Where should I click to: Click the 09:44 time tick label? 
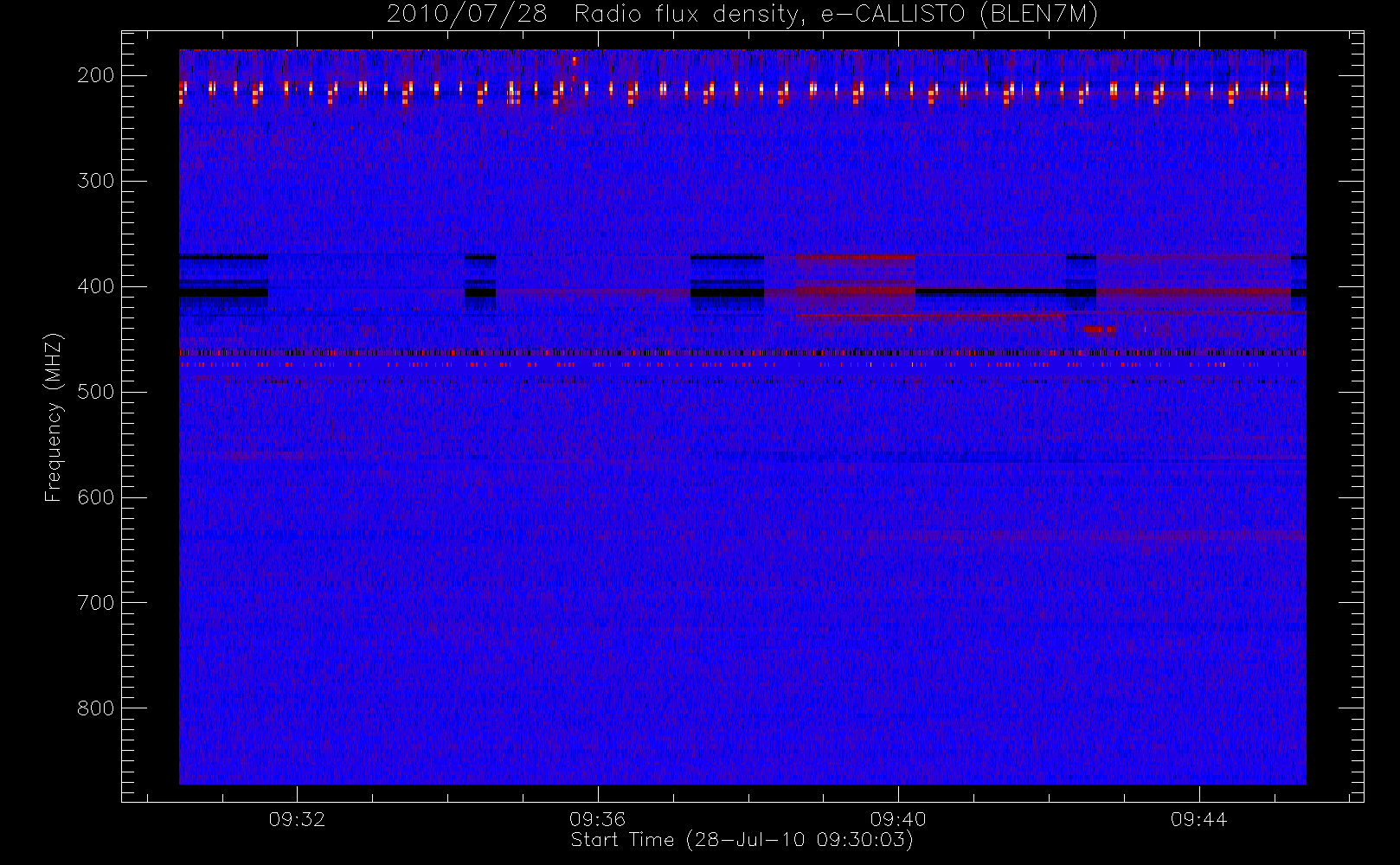point(1198,819)
